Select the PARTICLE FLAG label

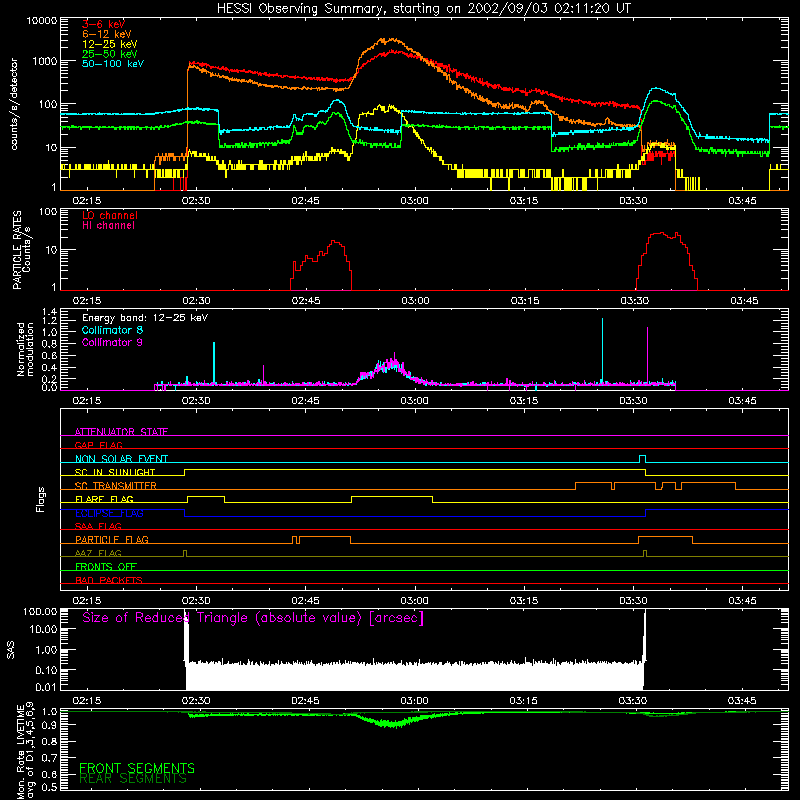coord(112,539)
